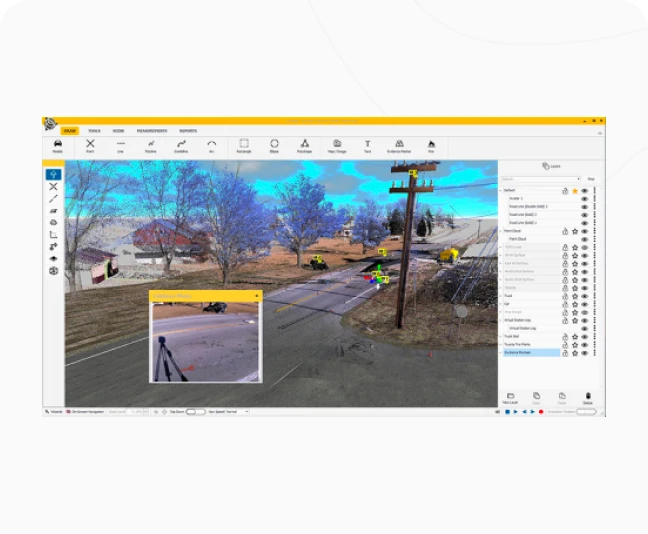
Task: Click the Paste layer icon
Action: (x=562, y=398)
